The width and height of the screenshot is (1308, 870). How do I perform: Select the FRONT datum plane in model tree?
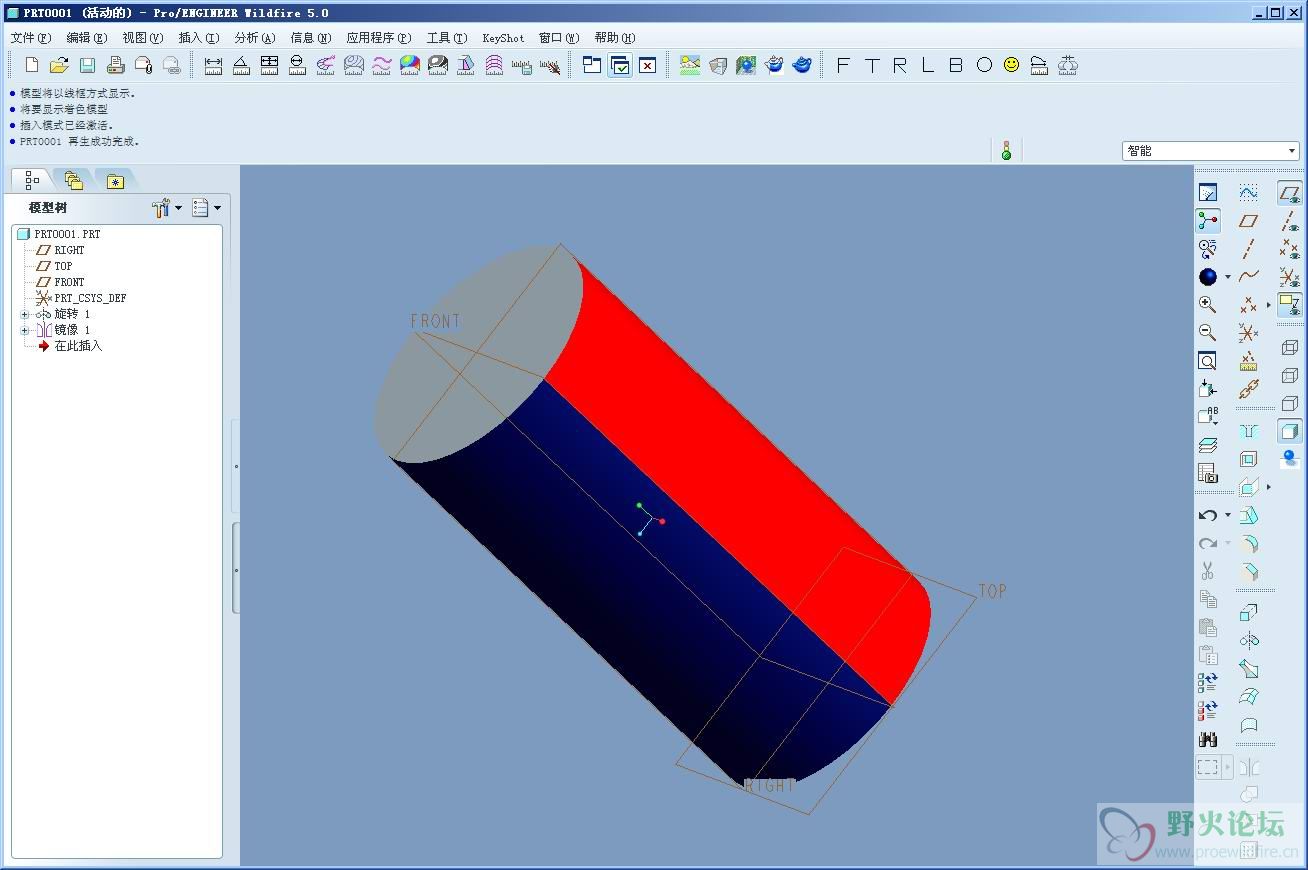click(x=69, y=282)
